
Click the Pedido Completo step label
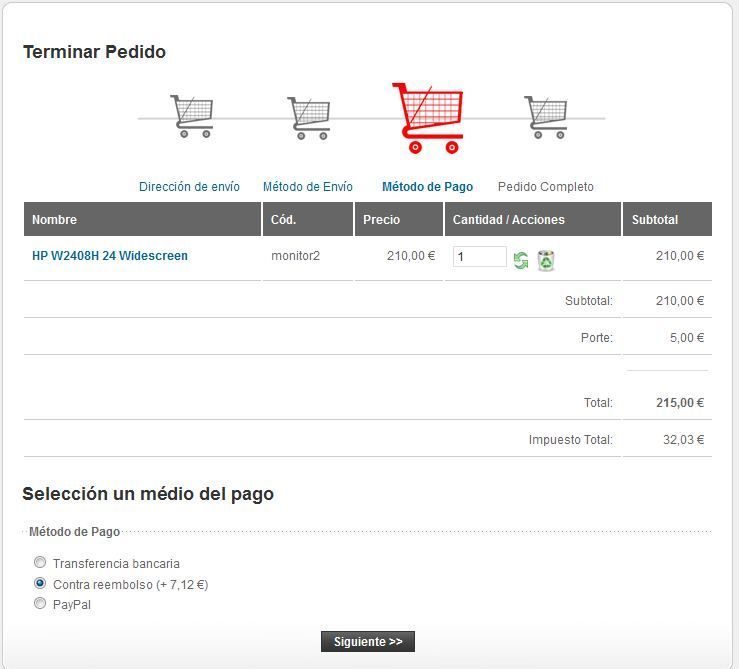546,187
